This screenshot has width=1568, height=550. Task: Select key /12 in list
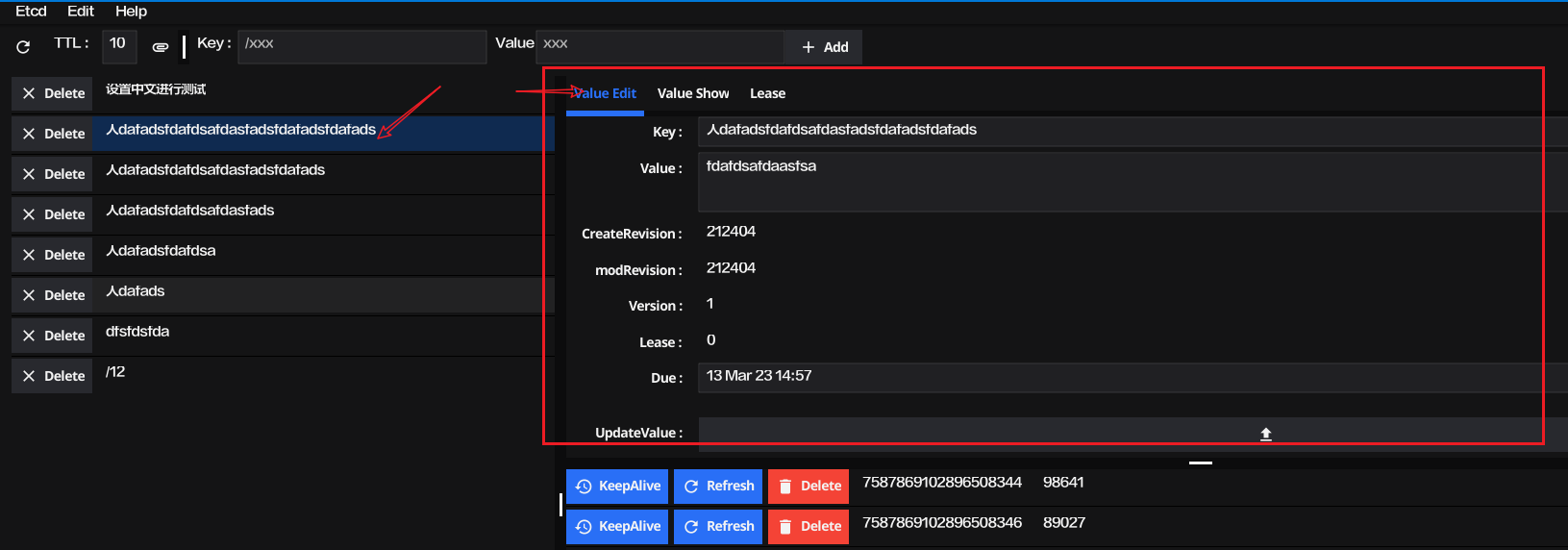(x=323, y=376)
